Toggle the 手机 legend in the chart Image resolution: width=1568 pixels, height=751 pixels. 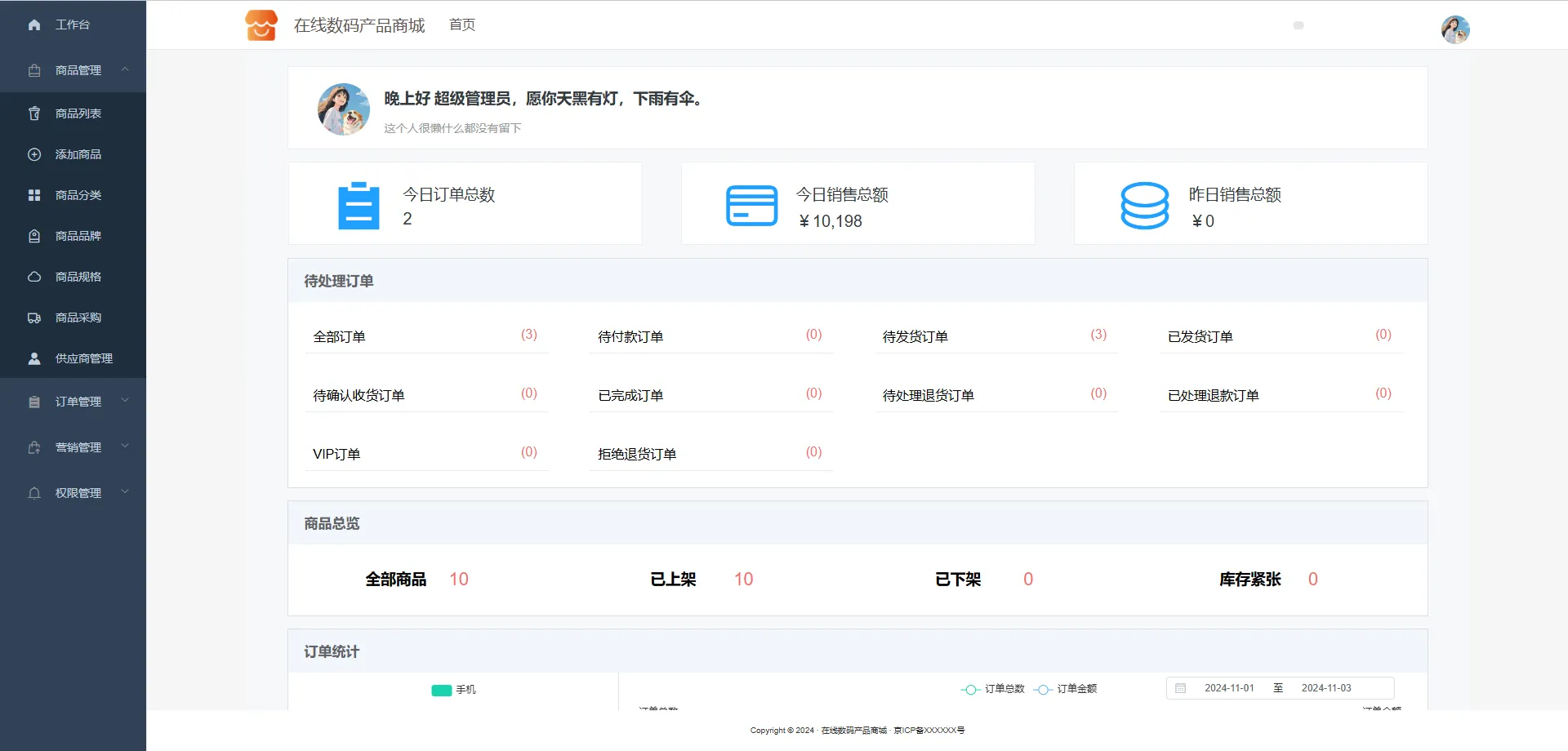(453, 690)
